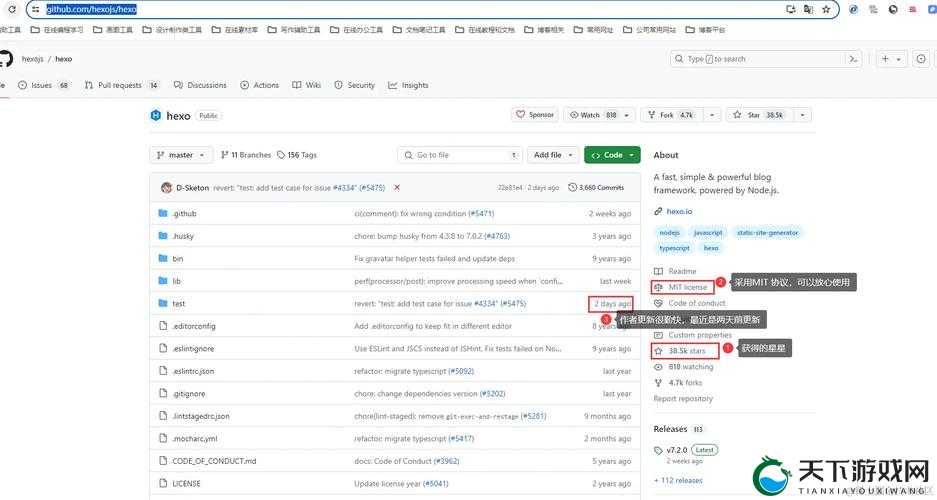This screenshot has width=937, height=500.
Task: Open the Security tab
Action: click(354, 85)
